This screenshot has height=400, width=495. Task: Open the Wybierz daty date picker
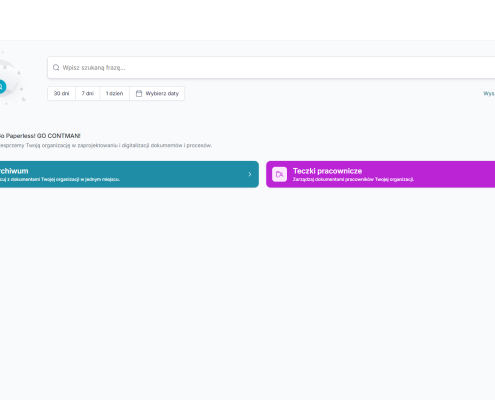coord(157,94)
